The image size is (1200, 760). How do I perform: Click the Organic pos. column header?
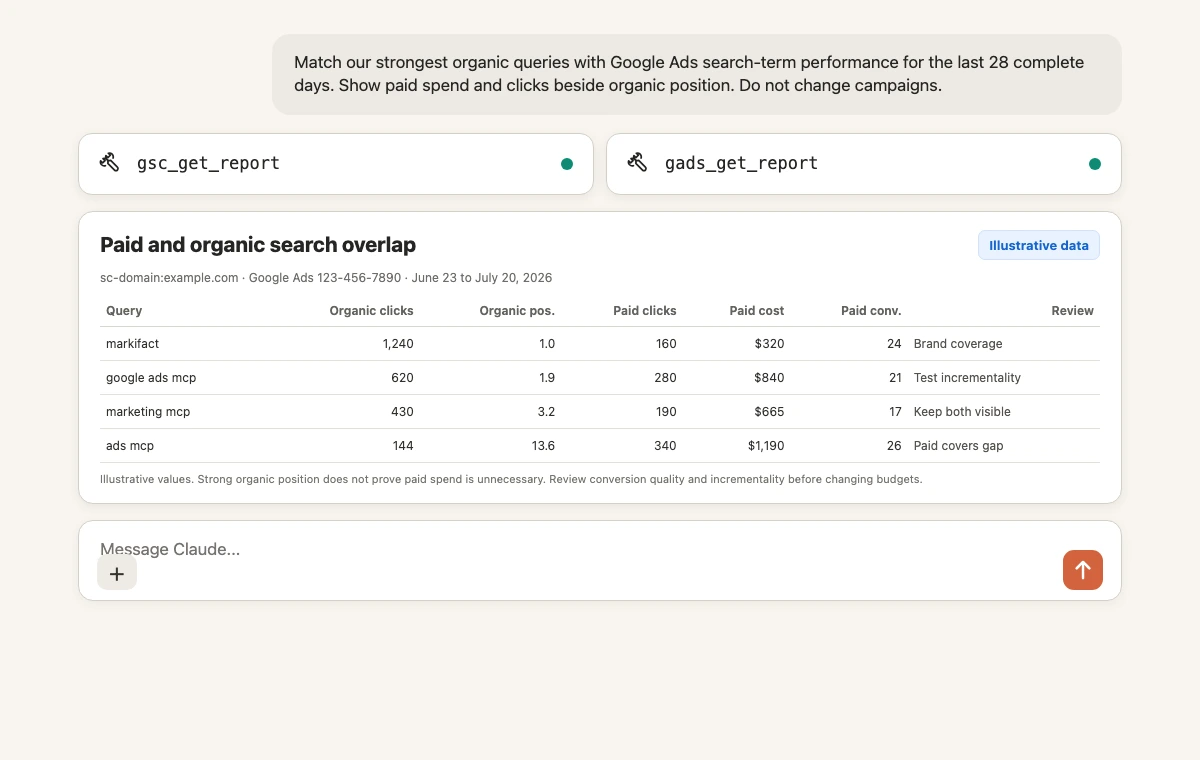(x=517, y=311)
